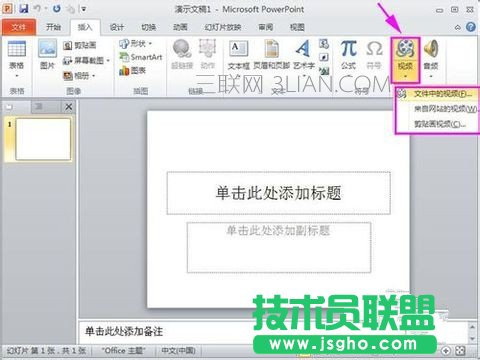Click the notes pane scroll up arrow
Viewport: 480px width, 360px height.
472,326
